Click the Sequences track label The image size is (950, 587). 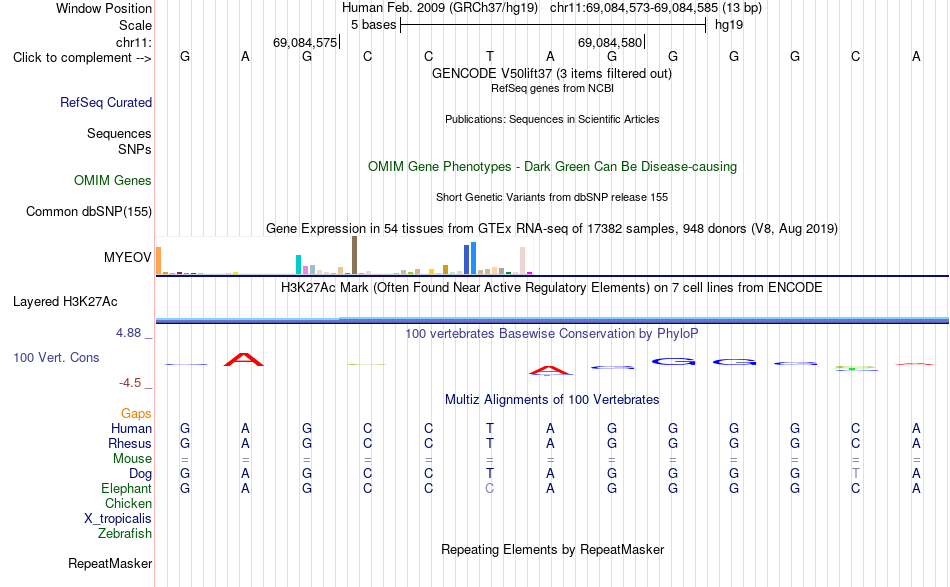point(119,133)
